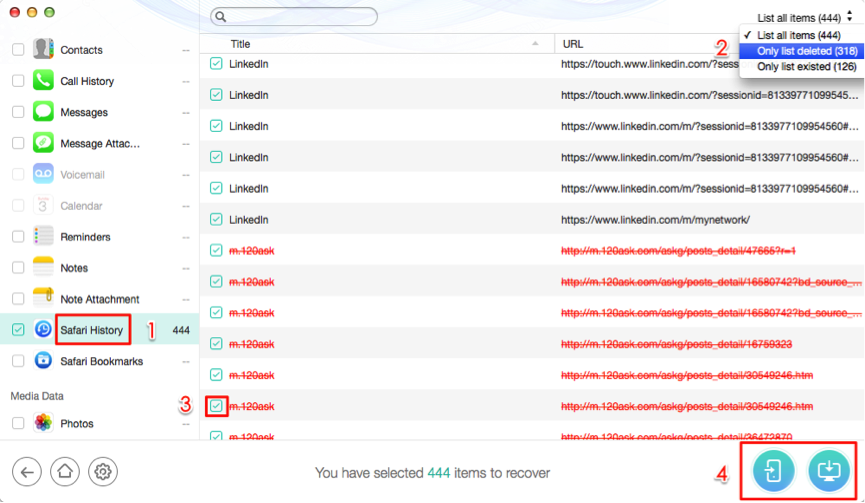The width and height of the screenshot is (865, 503).
Task: Select the Note Attachment category label
Action: [x=100, y=299]
